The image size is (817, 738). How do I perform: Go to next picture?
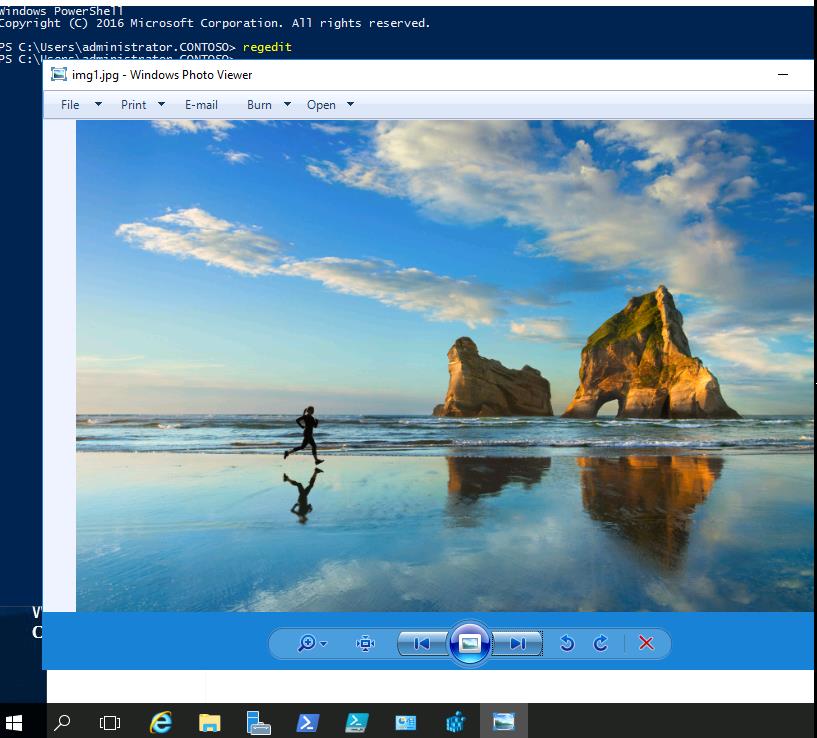517,644
